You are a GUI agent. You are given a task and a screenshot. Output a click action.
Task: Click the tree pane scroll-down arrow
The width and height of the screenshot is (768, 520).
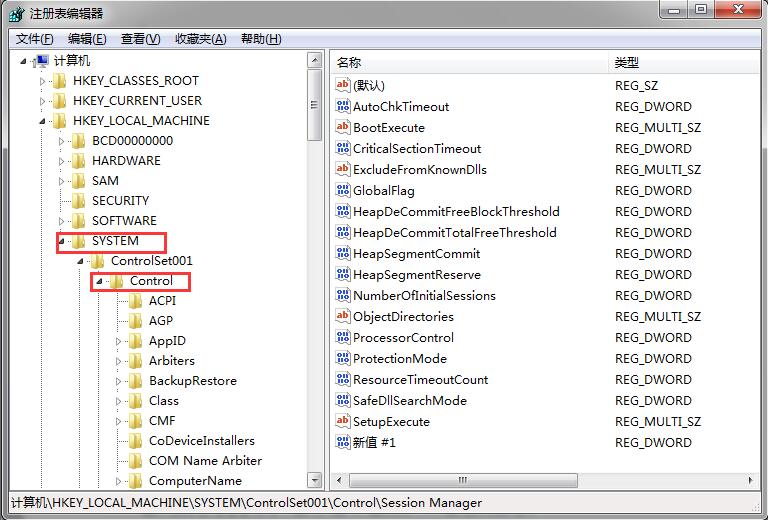314,480
